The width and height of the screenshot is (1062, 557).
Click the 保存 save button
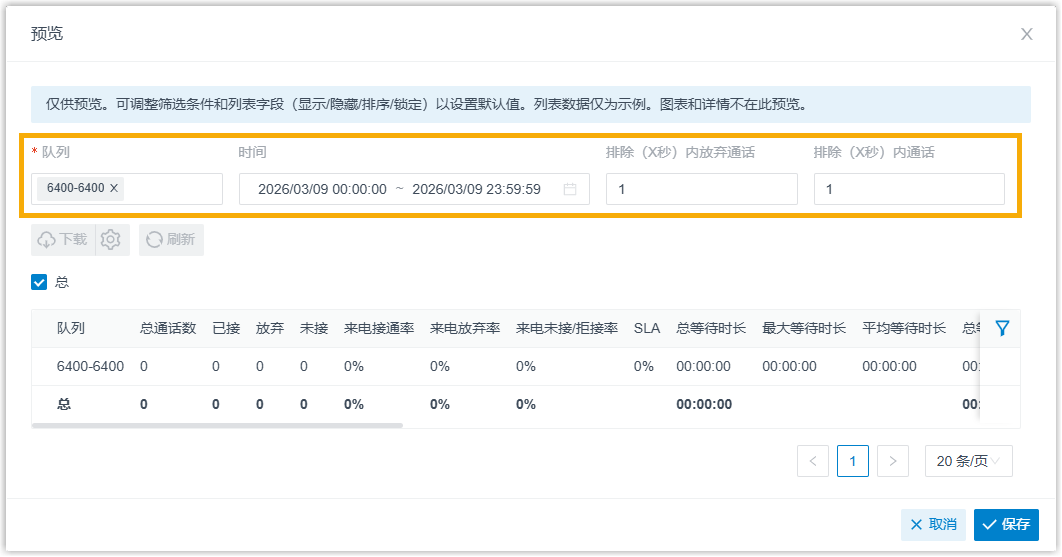coord(1006,525)
